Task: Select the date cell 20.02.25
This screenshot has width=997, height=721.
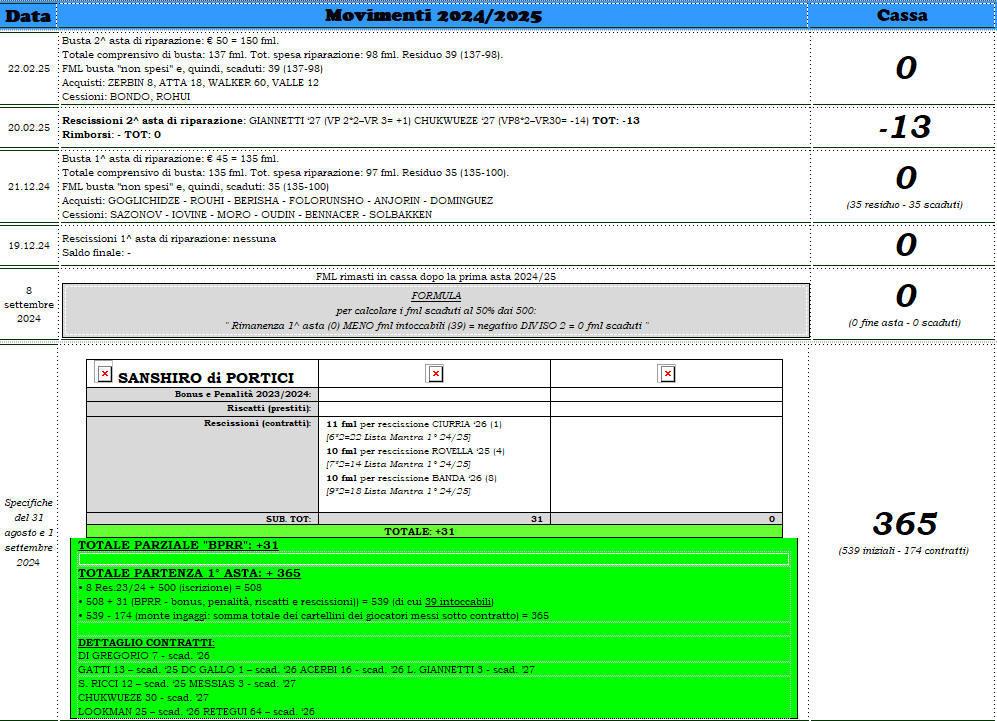Action: (x=29, y=128)
